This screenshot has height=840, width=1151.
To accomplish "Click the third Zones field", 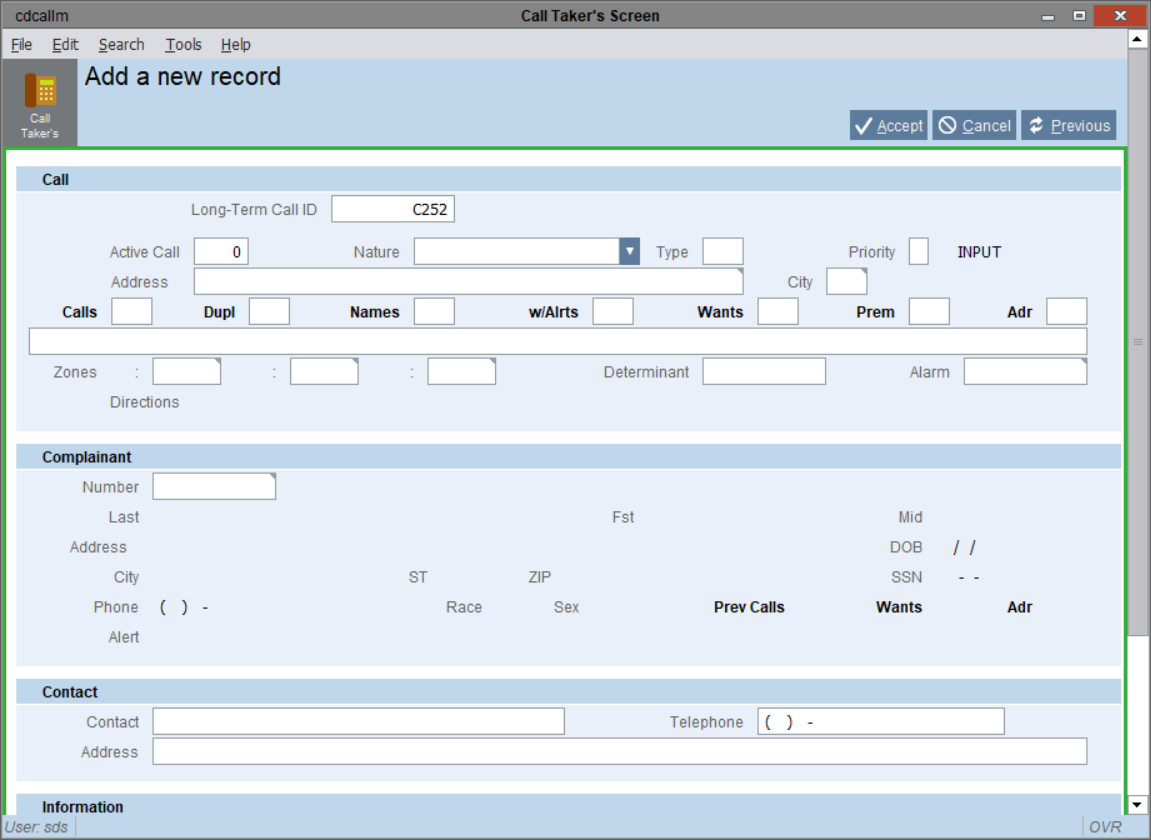I will click(x=462, y=372).
